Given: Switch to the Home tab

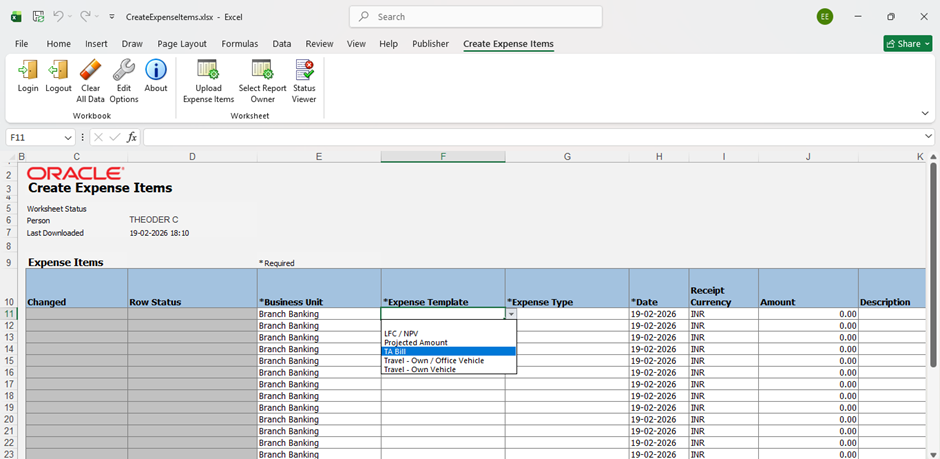Looking at the screenshot, I should (x=59, y=44).
